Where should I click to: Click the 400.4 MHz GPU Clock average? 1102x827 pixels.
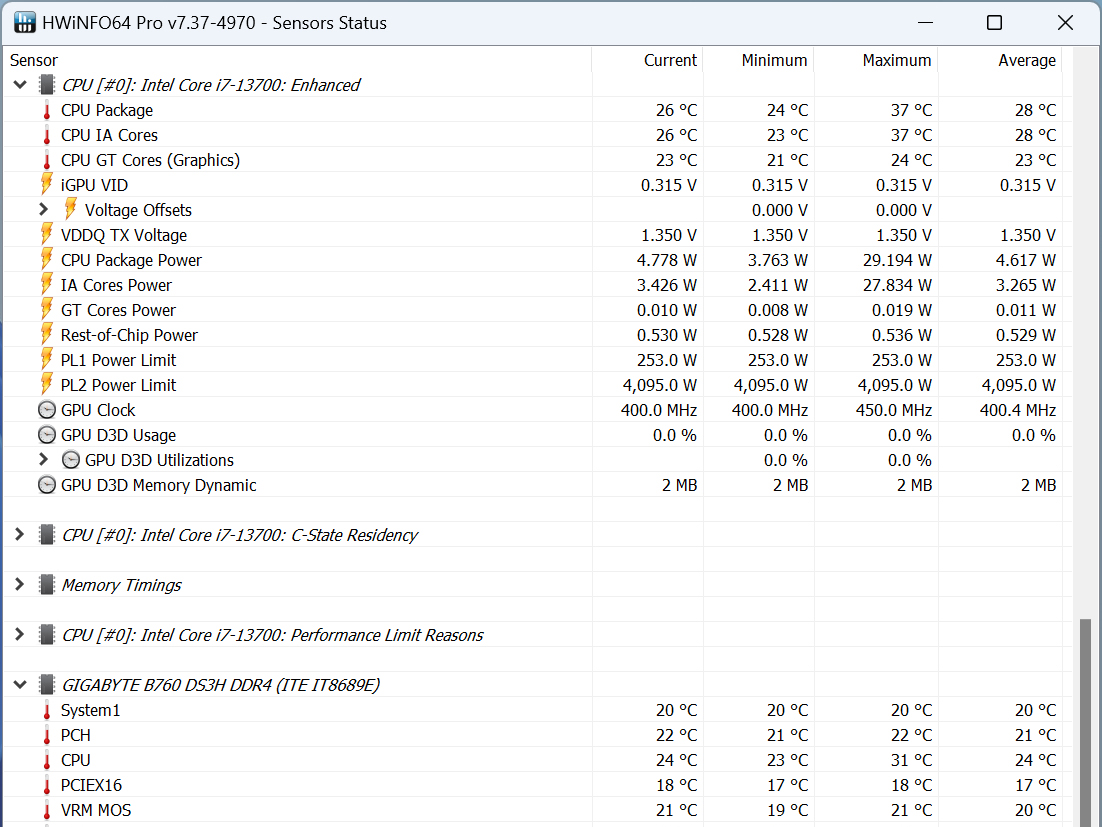[1018, 410]
